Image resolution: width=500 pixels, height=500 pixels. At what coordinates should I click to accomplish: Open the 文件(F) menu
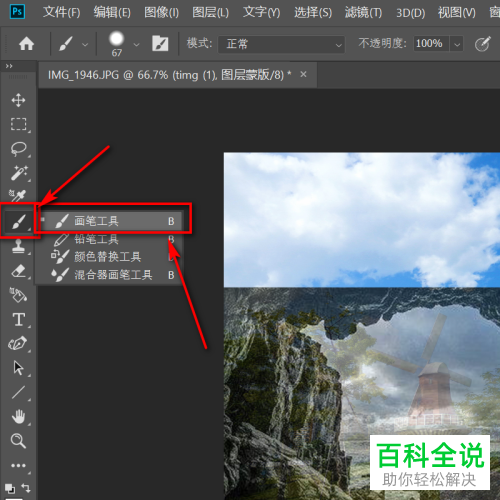(x=62, y=12)
